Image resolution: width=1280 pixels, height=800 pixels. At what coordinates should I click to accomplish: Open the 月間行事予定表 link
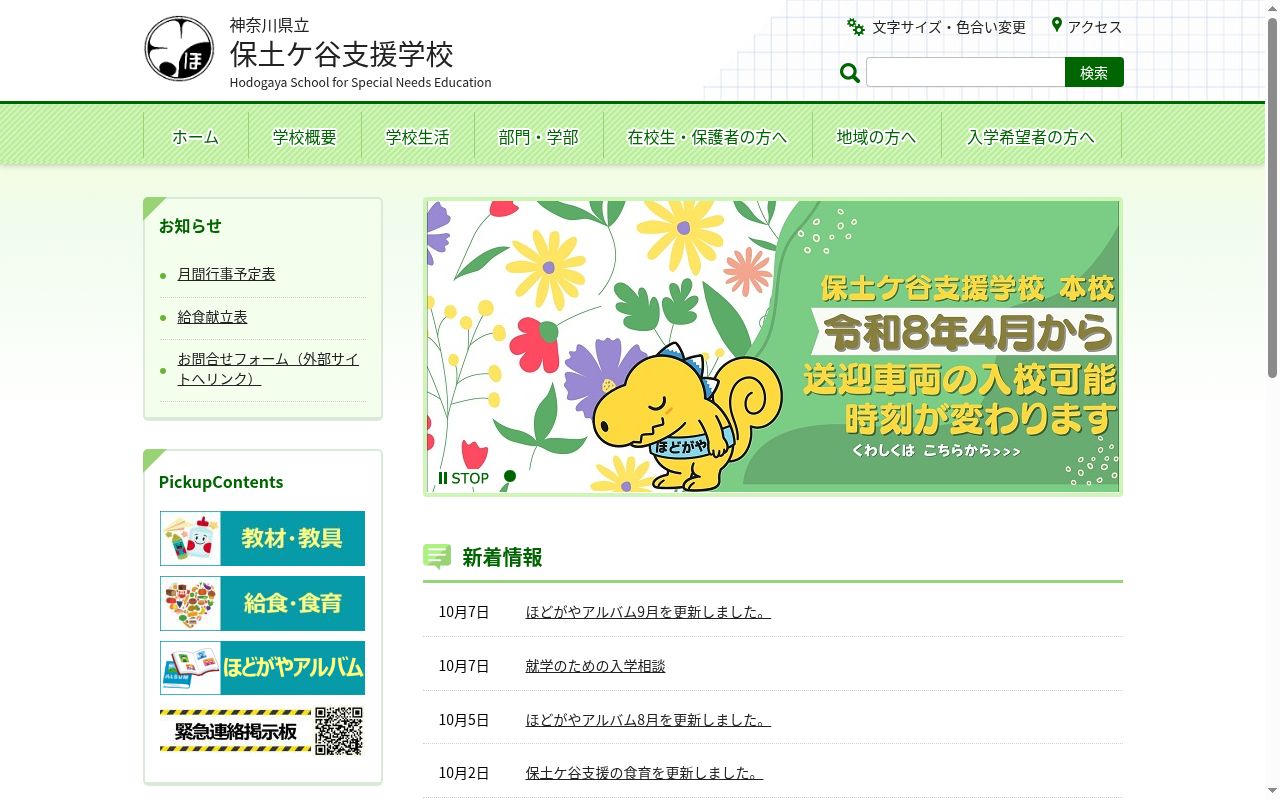pos(226,274)
